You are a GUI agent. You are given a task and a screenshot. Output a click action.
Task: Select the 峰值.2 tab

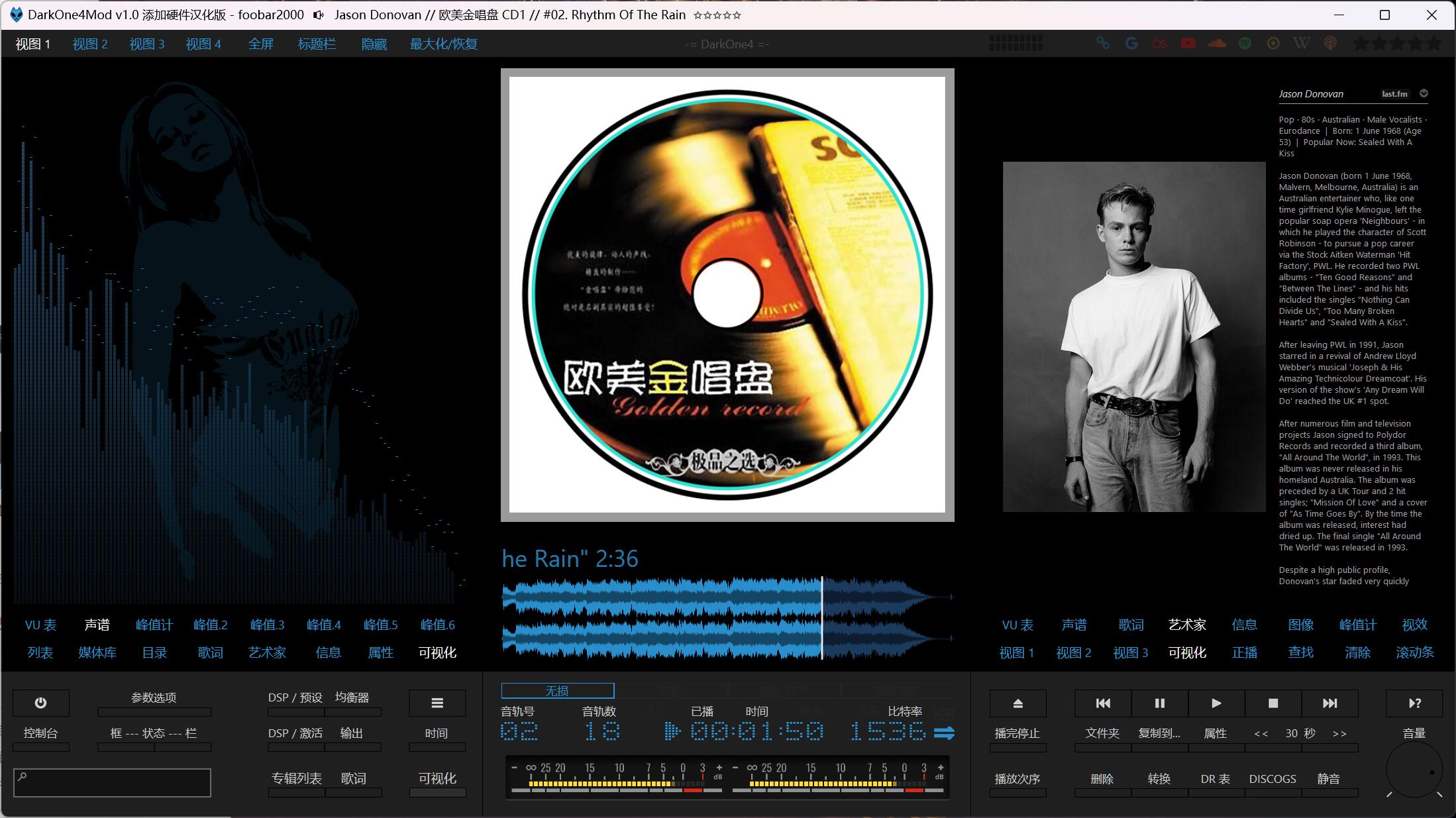211,625
